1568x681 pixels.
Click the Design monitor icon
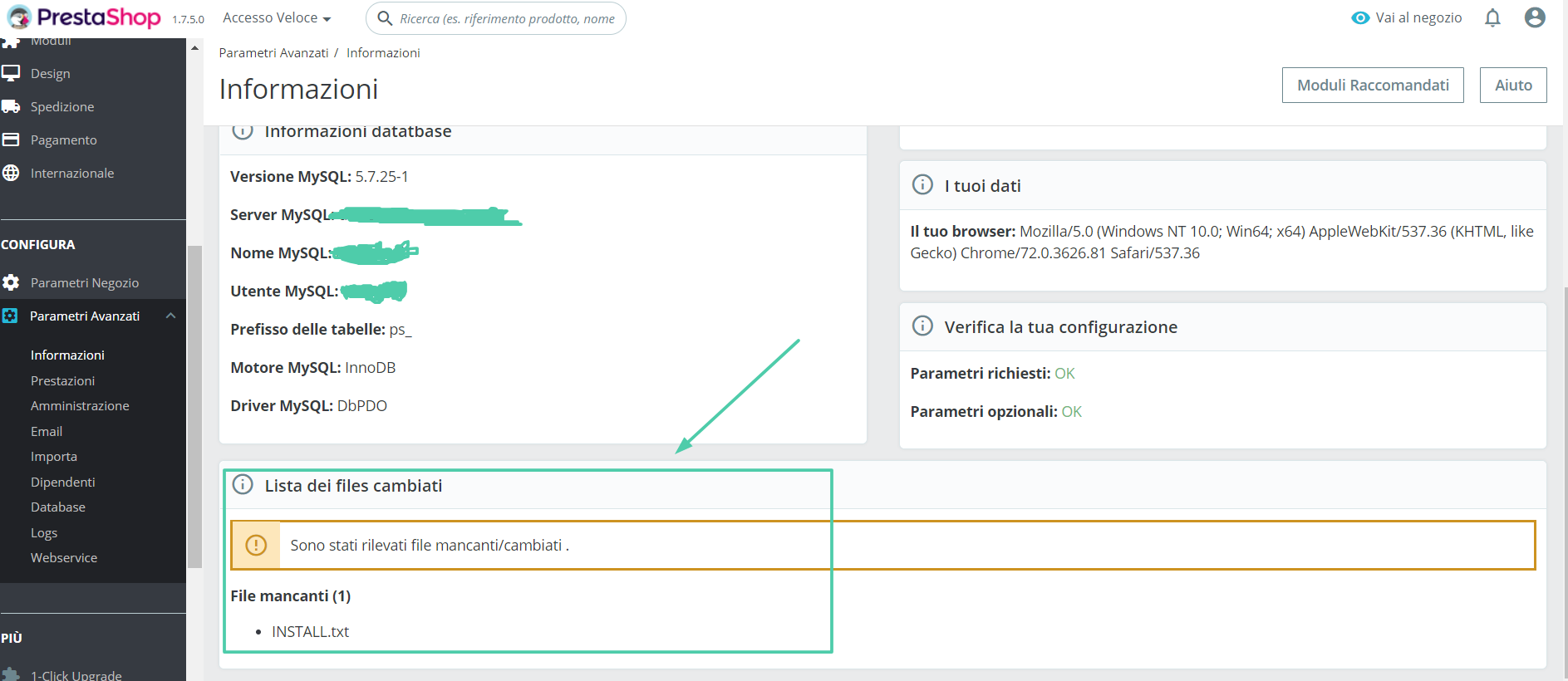click(11, 73)
